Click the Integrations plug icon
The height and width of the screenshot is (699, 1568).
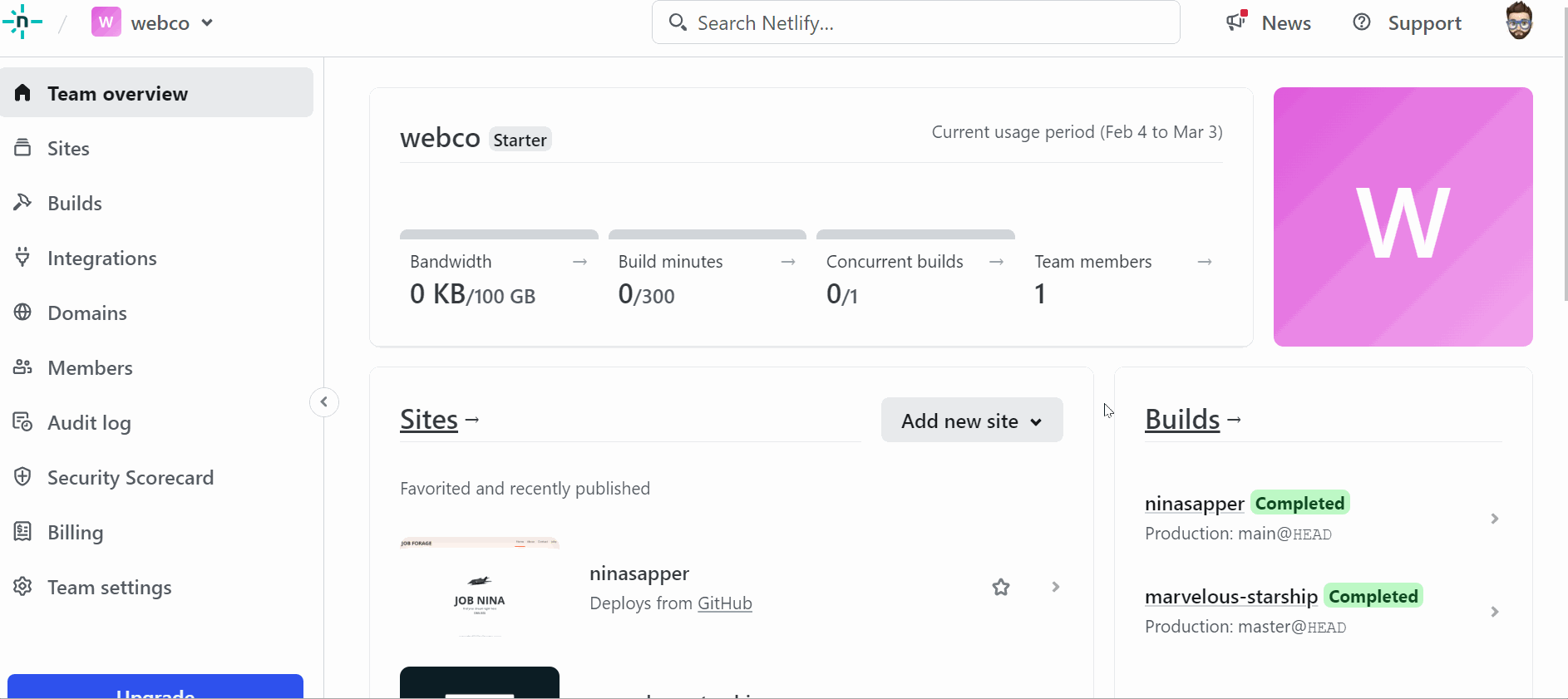(x=22, y=258)
